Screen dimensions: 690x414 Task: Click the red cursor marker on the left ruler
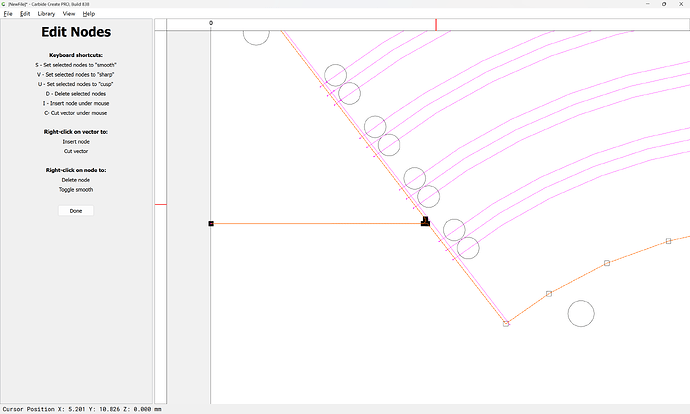160,205
